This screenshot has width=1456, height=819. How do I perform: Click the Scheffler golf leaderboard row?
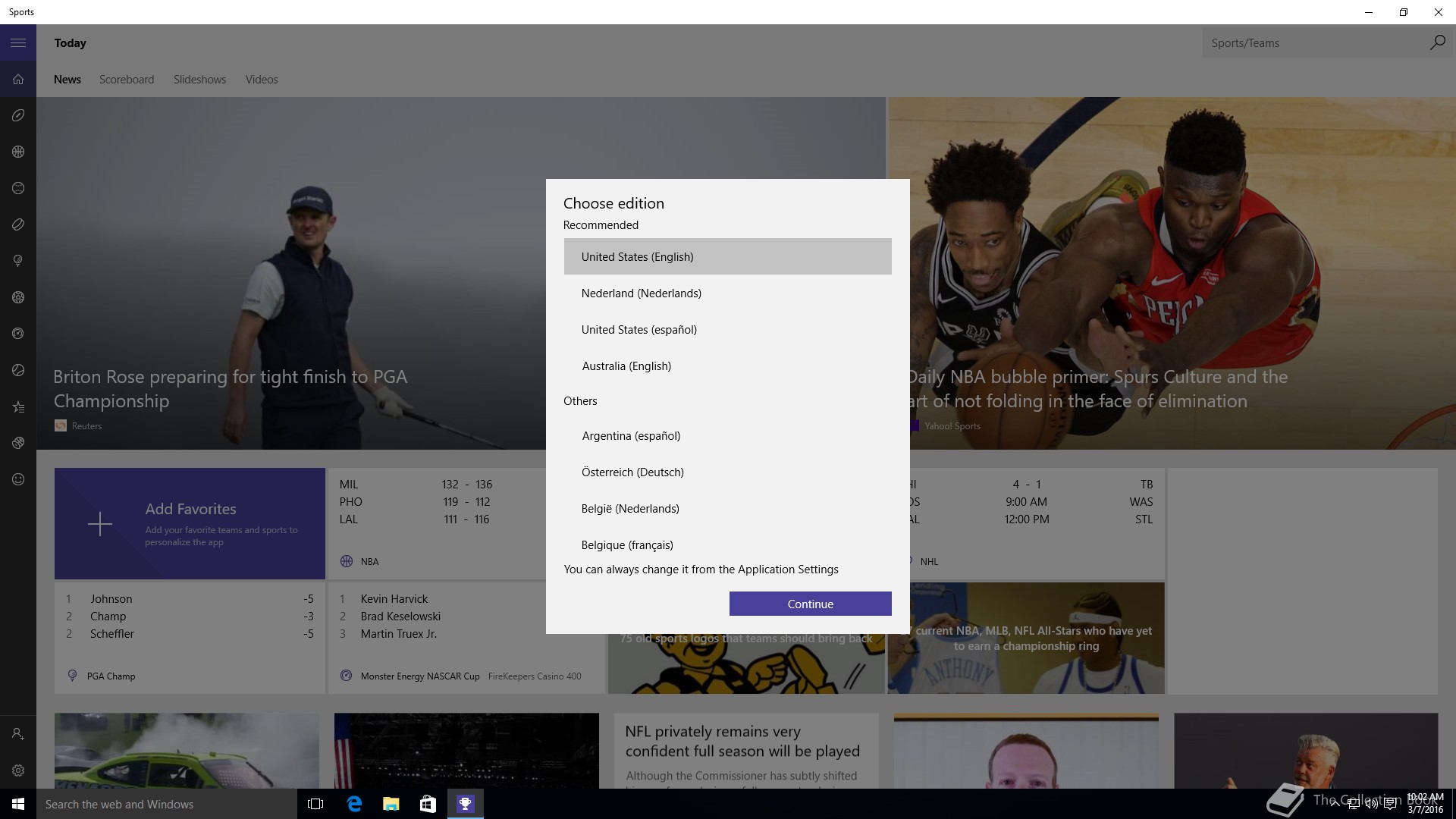(x=190, y=633)
